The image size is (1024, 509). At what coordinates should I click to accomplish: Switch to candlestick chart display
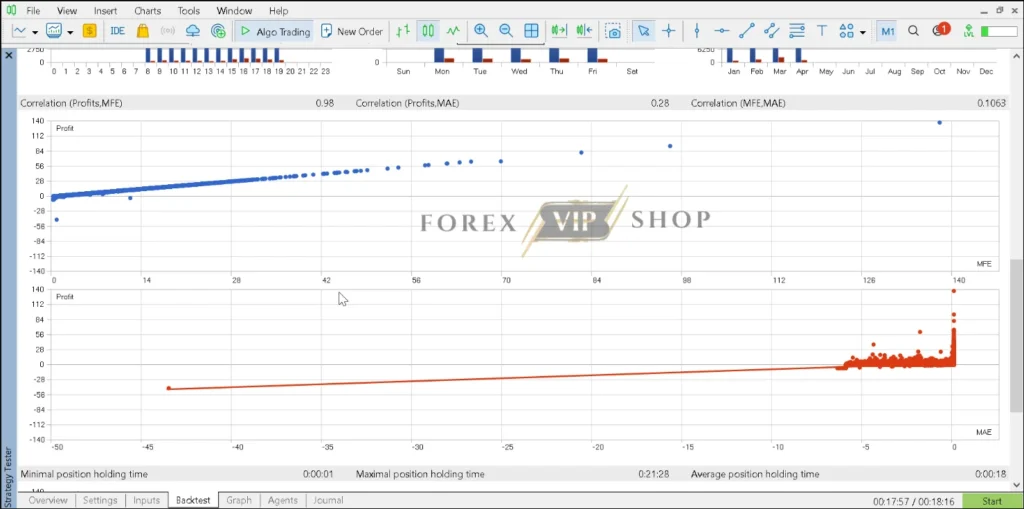point(428,31)
